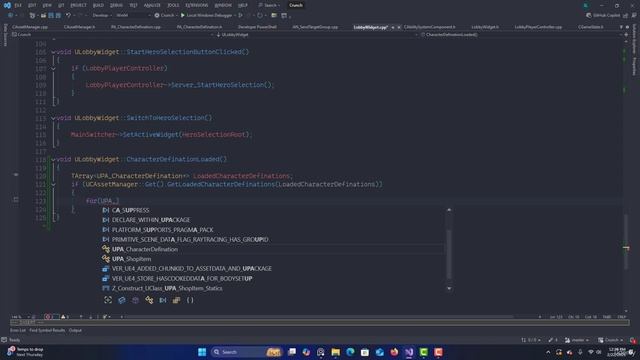Toggle the IntelliSense macro filter icon

(162, 300)
